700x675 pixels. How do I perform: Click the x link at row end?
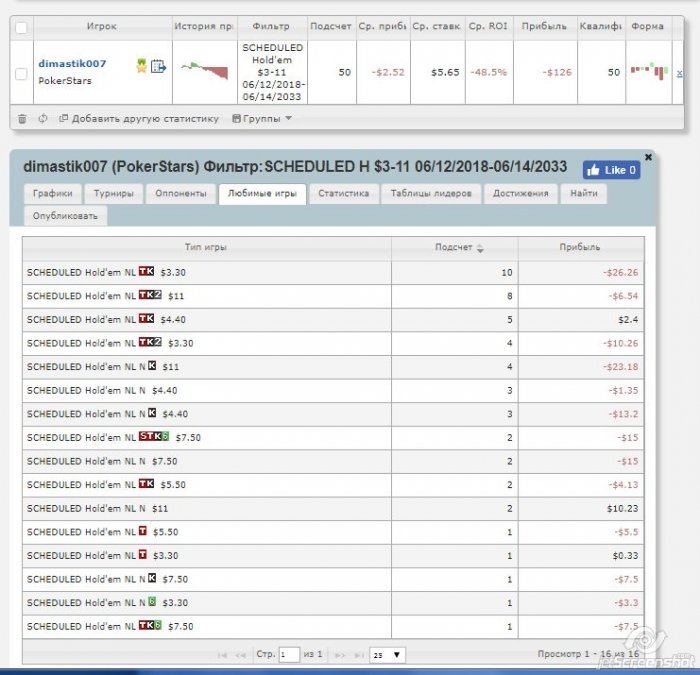click(x=679, y=73)
